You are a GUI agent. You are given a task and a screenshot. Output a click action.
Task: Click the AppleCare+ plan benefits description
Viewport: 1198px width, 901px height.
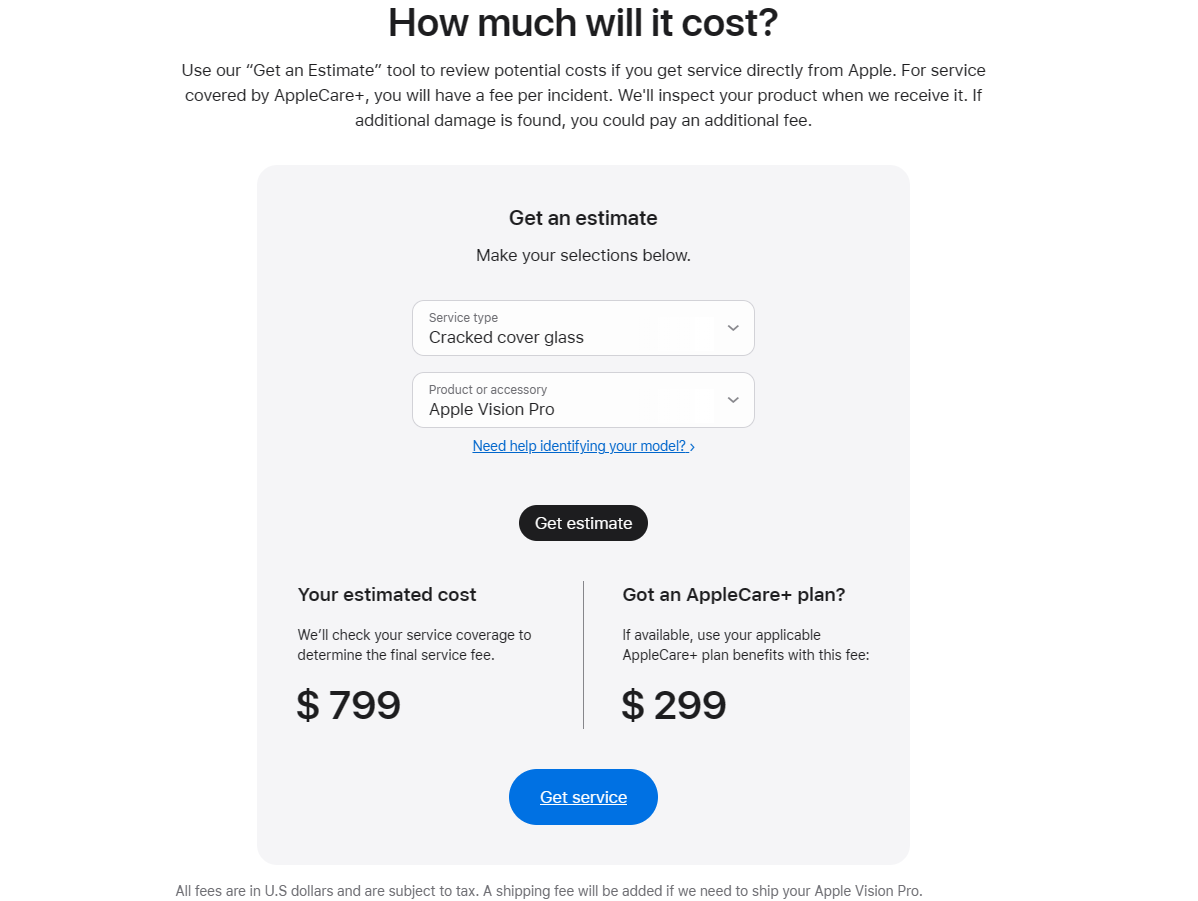pyautogui.click(x=745, y=645)
